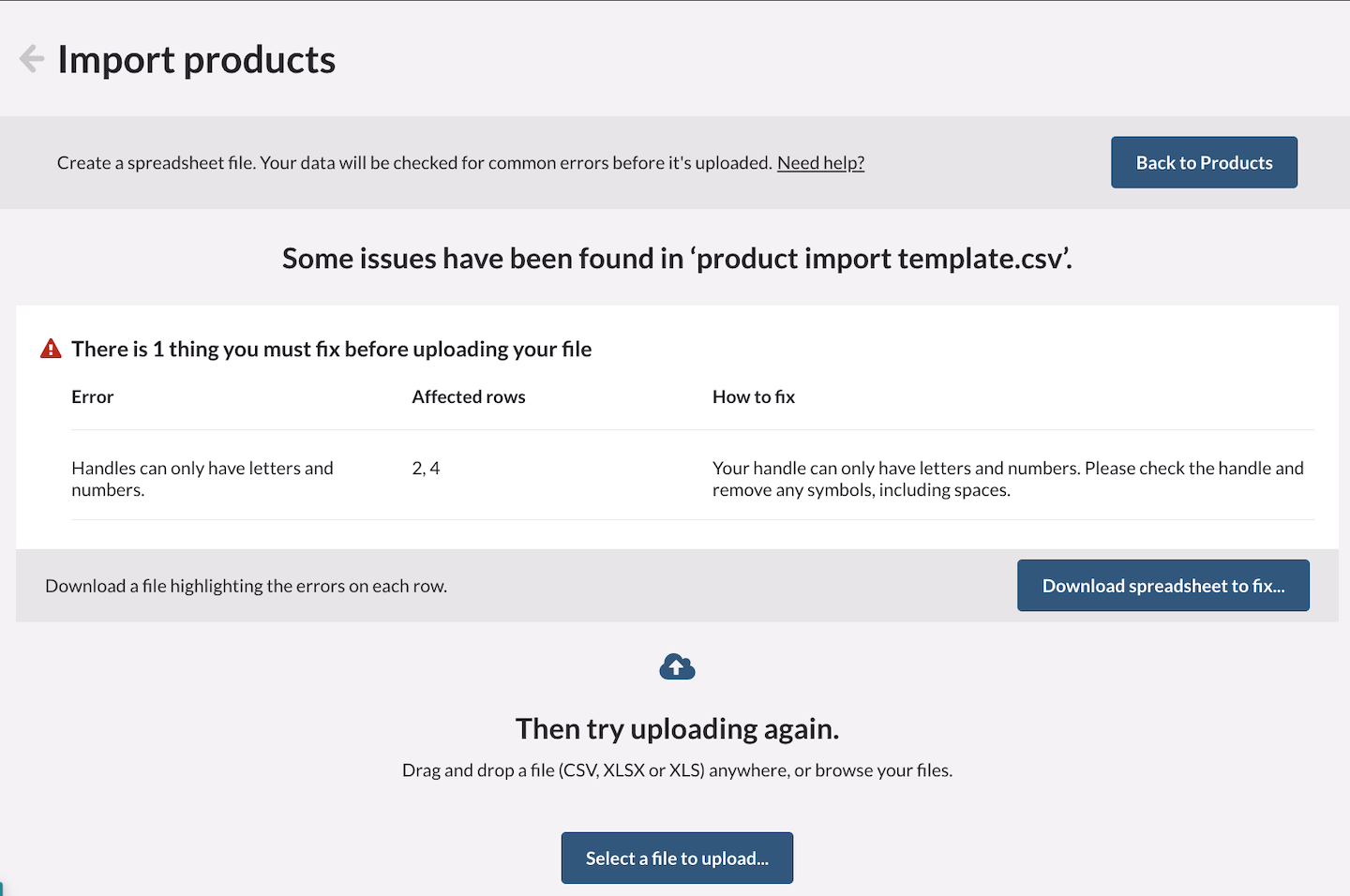
Task: Select the error row about handle symbols
Action: click(x=202, y=478)
